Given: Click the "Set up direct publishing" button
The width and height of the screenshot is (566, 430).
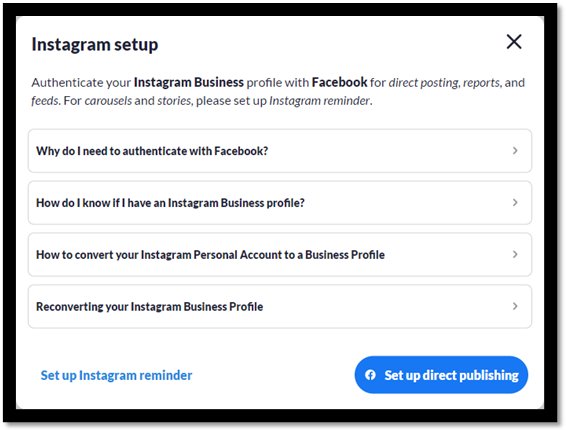Looking at the screenshot, I should point(441,375).
